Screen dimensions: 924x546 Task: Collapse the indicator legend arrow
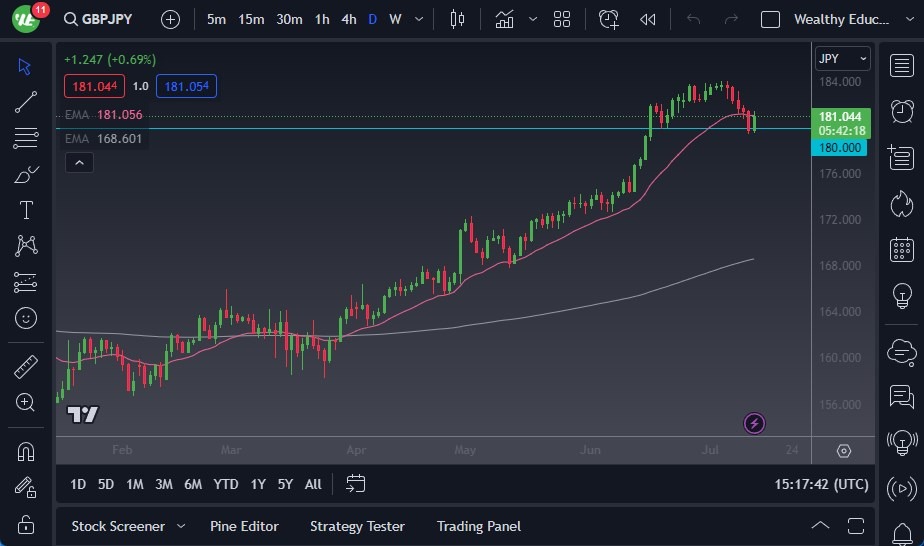pos(80,163)
